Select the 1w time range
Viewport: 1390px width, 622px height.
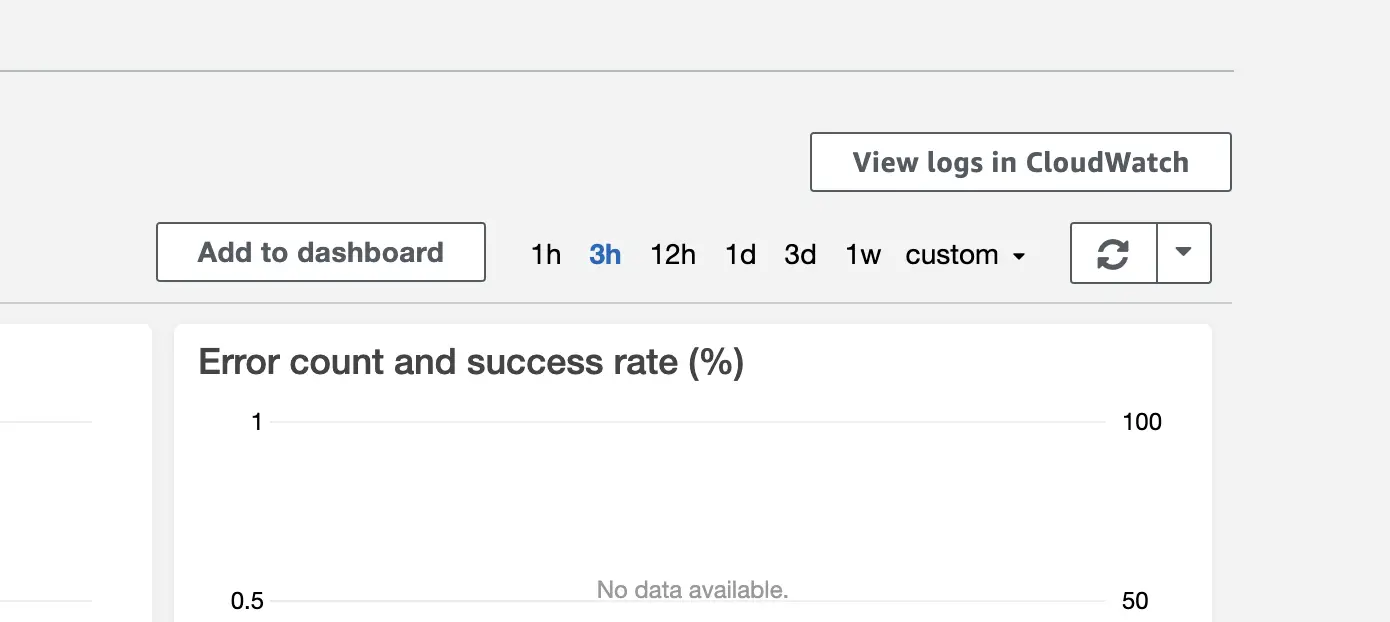coord(862,254)
